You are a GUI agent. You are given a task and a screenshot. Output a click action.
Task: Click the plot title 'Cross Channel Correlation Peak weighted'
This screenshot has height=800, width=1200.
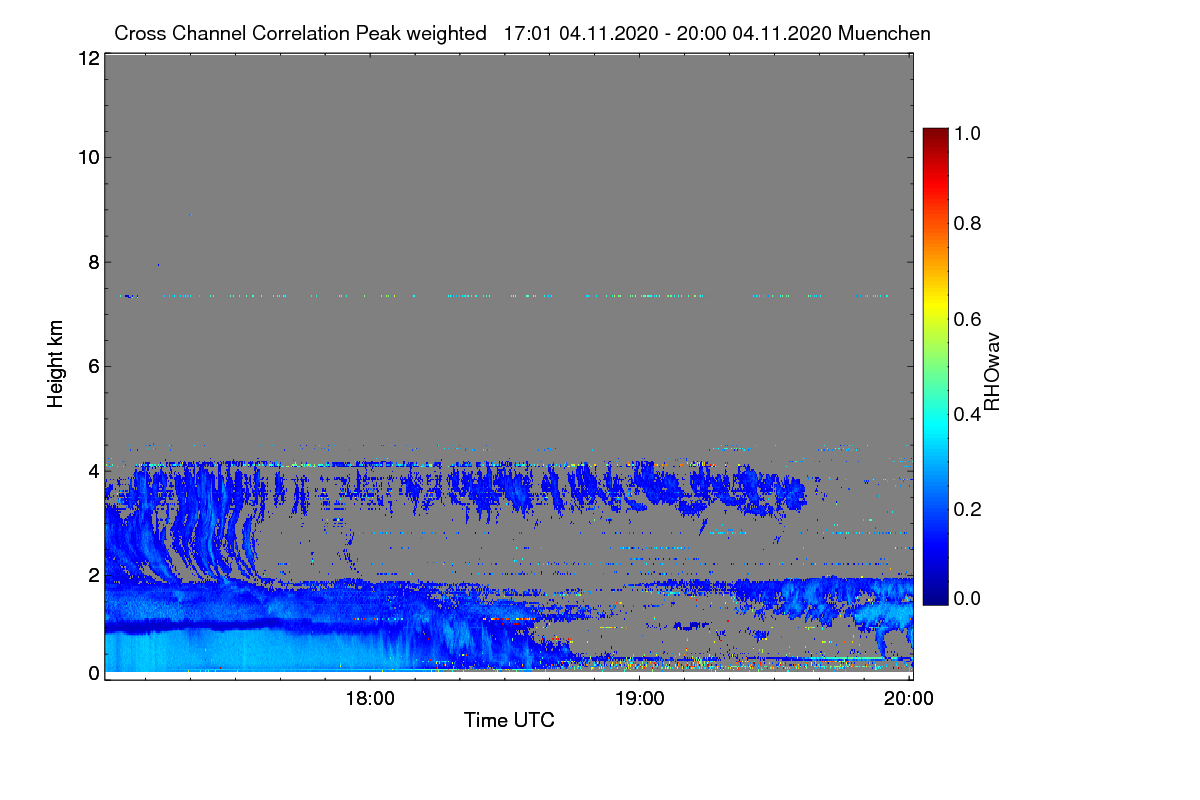tap(300, 33)
